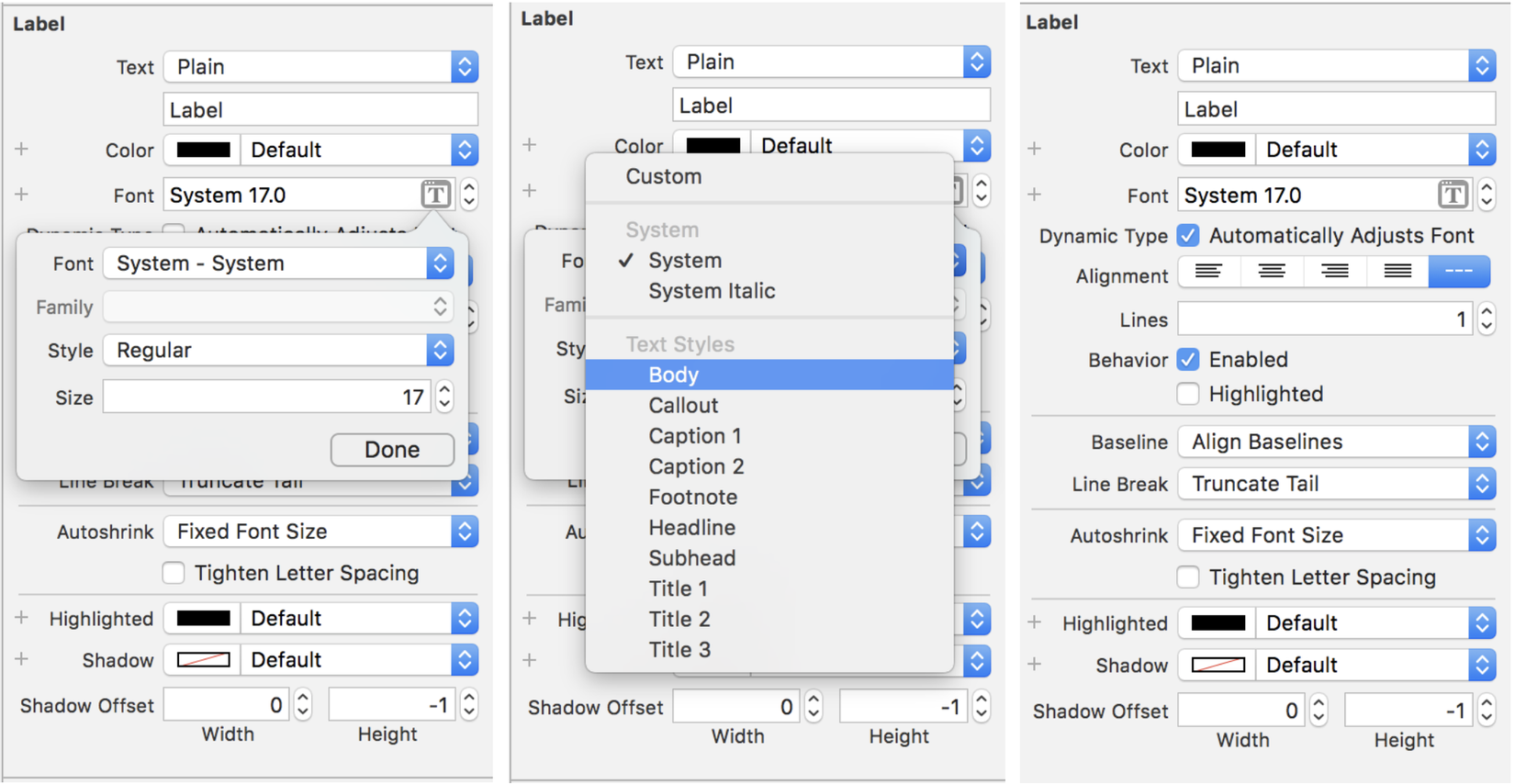Choose the Body text style
Screen dimensions: 1515x784
click(x=674, y=375)
